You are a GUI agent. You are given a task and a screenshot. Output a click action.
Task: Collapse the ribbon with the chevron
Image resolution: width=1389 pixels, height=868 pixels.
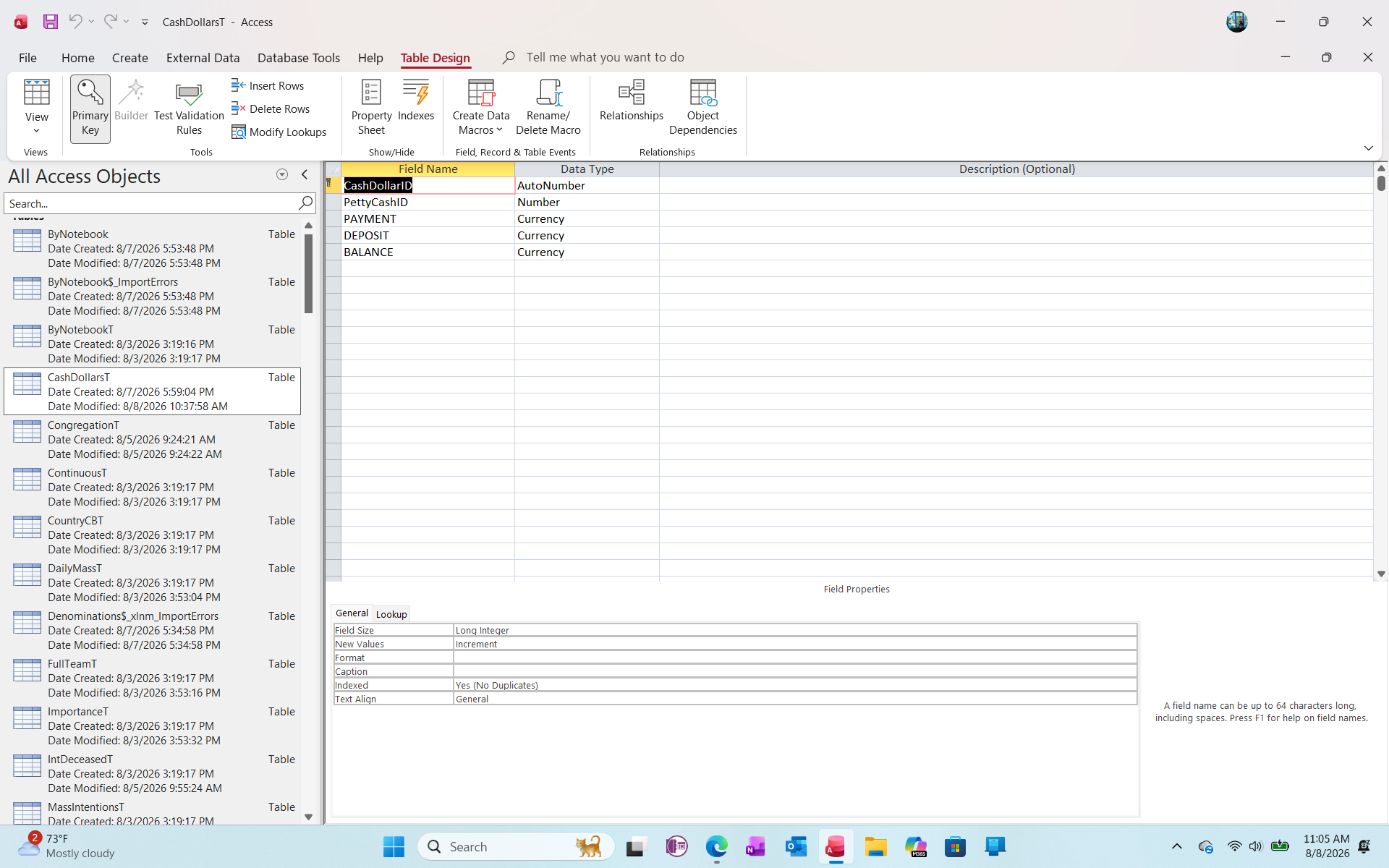point(1368,148)
